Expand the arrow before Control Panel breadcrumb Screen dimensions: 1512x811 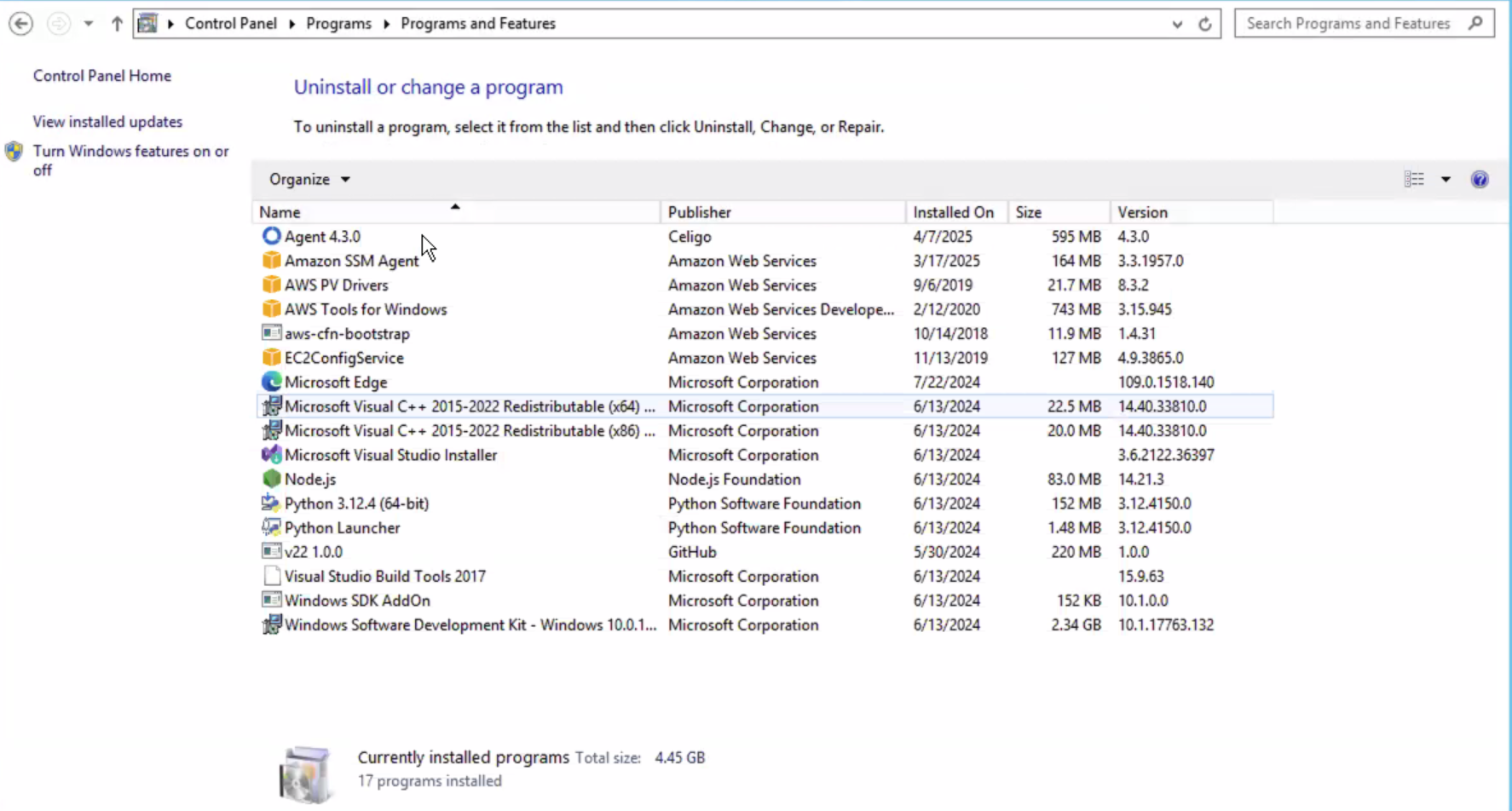coord(170,24)
